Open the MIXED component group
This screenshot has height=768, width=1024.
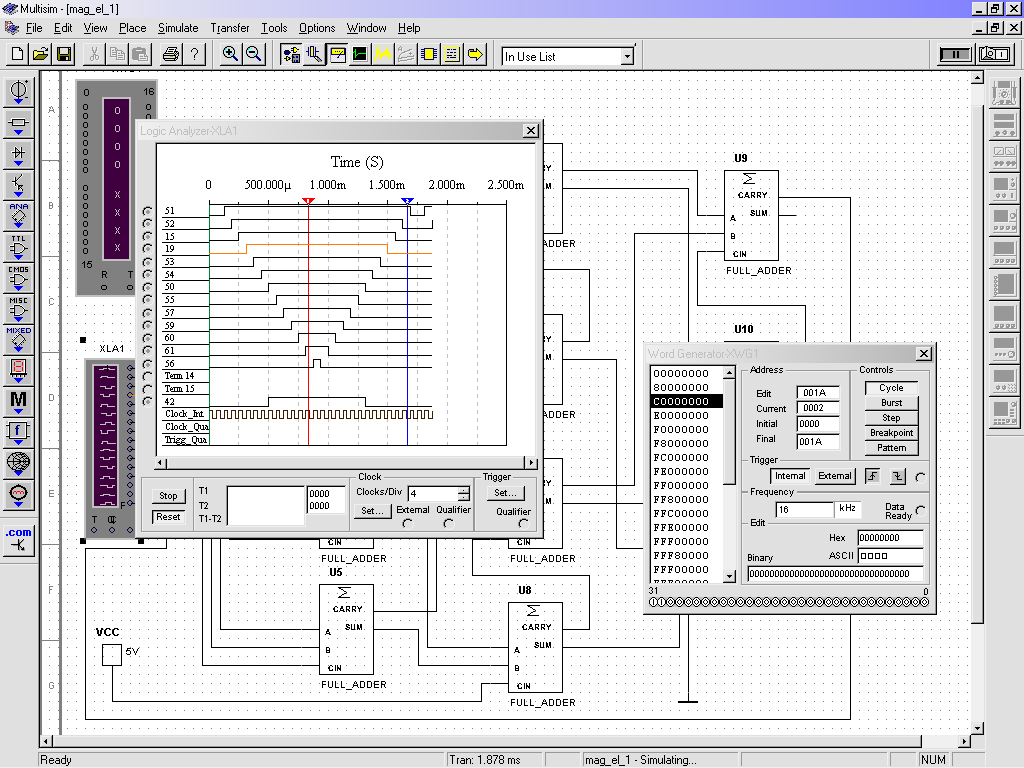pyautogui.click(x=18, y=340)
